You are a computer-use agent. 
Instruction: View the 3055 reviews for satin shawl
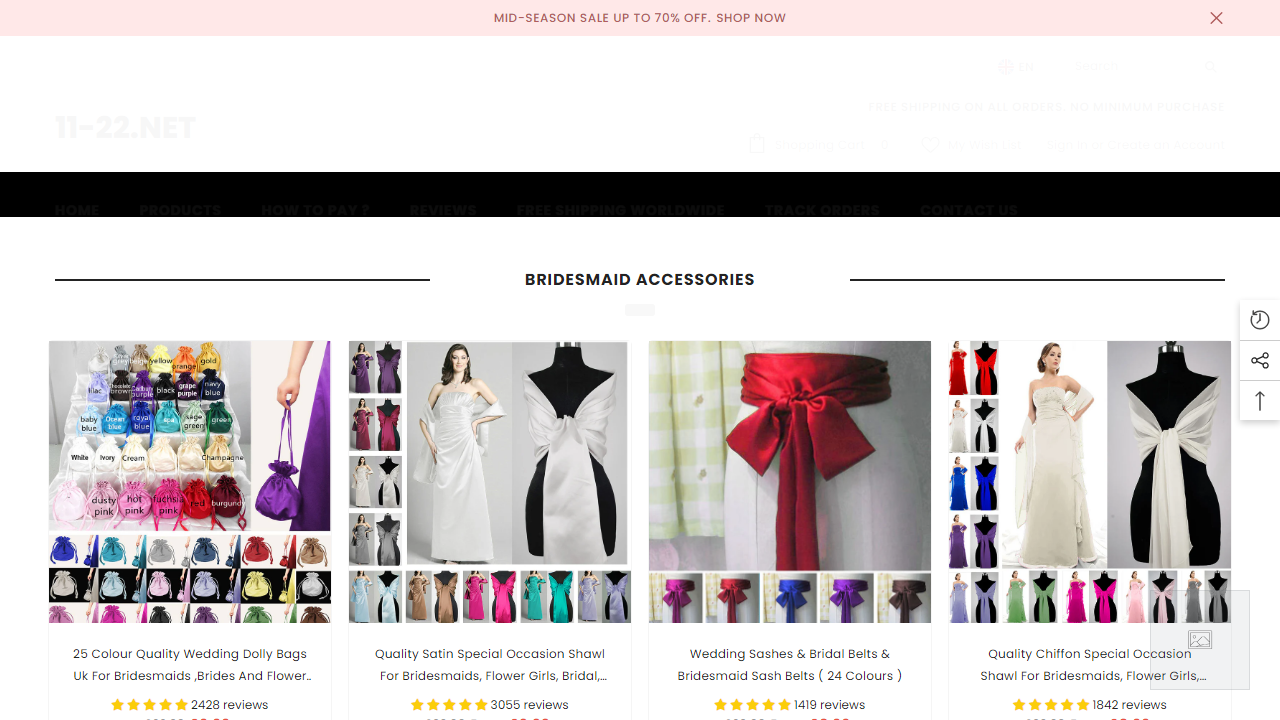(529, 705)
